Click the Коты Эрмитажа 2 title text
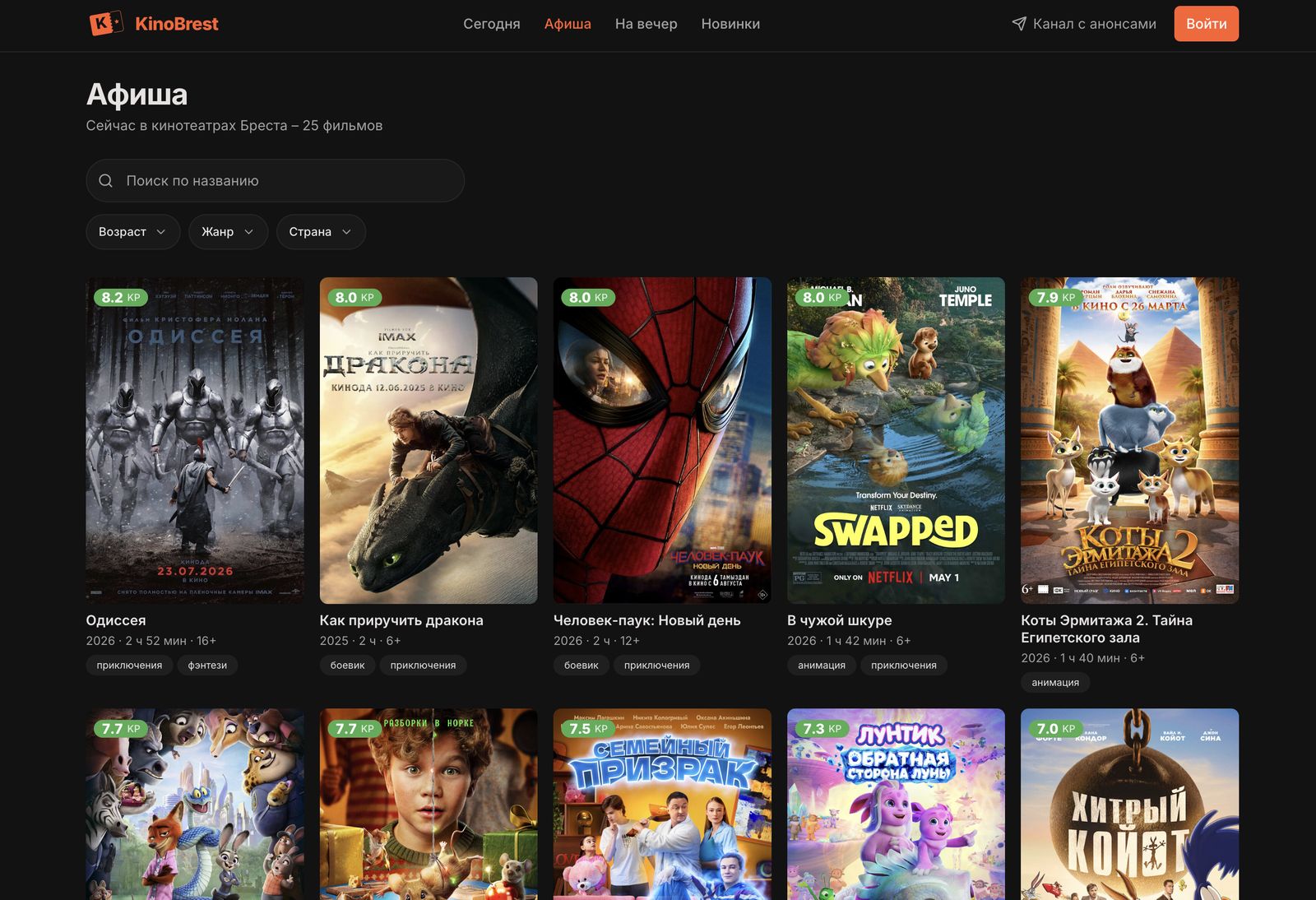This screenshot has height=900, width=1316. pyautogui.click(x=1106, y=629)
